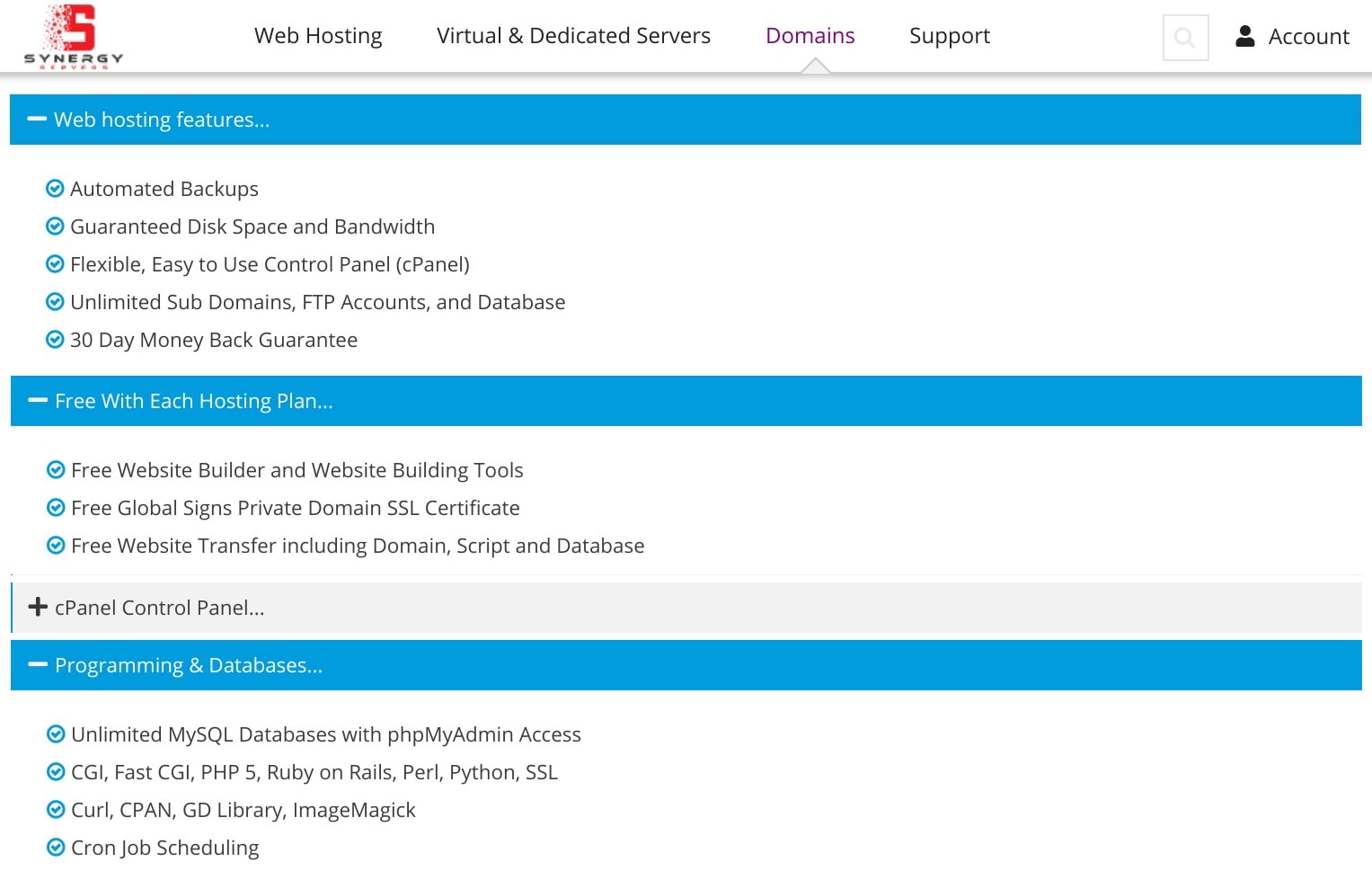The height and width of the screenshot is (880, 1372).
Task: Select Free Website Builder and Tools text
Action: click(297, 470)
